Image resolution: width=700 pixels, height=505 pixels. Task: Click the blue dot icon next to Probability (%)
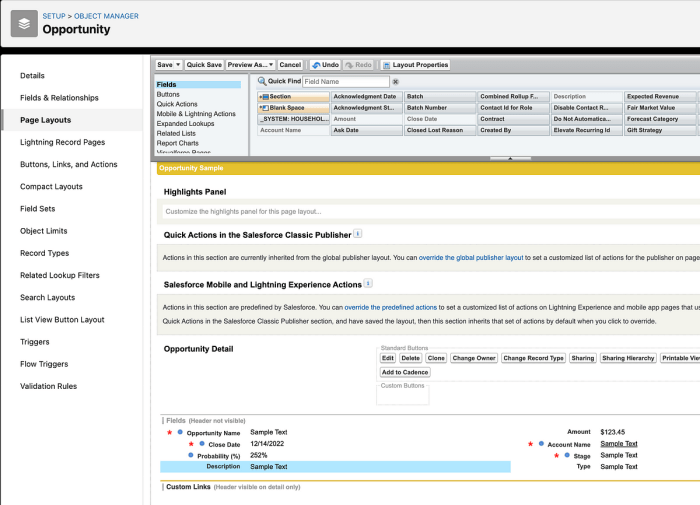pos(191,455)
